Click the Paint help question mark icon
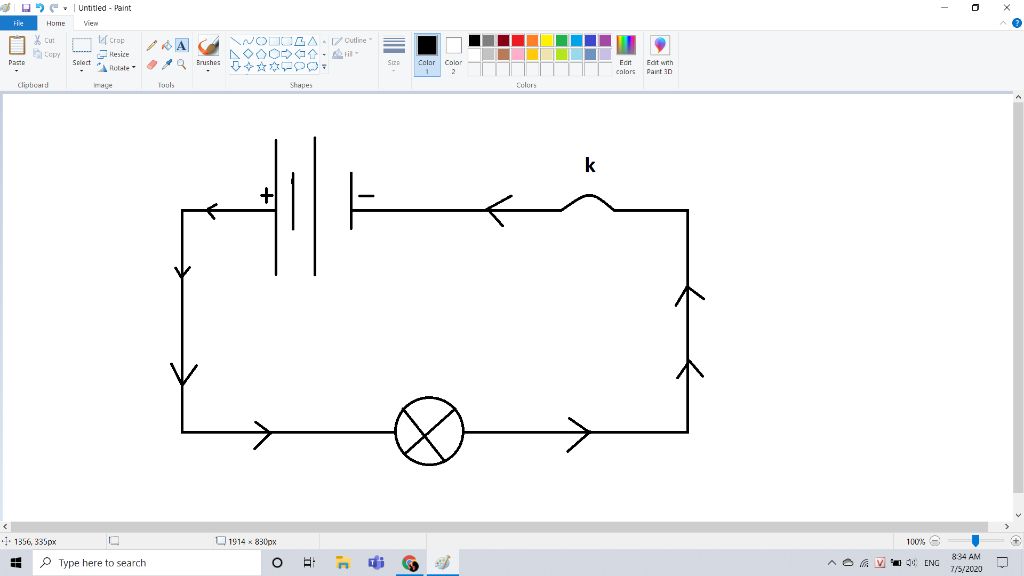This screenshot has height=576, width=1024. 1017,23
